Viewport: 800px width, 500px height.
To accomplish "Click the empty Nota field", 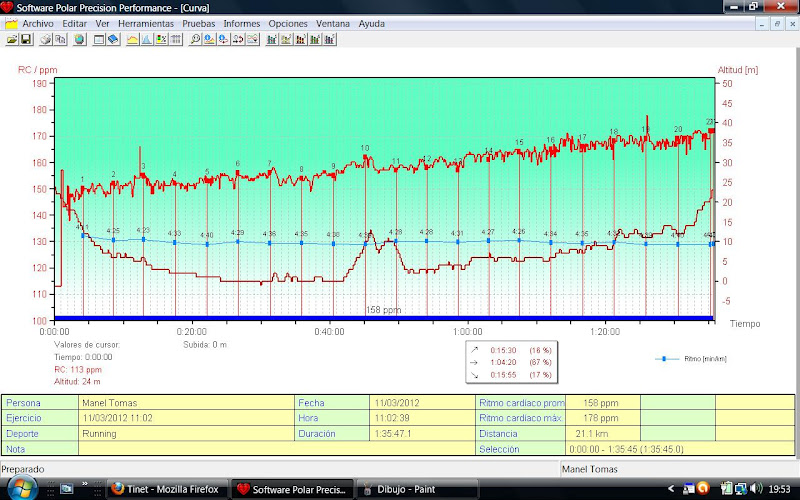I will click(277, 449).
